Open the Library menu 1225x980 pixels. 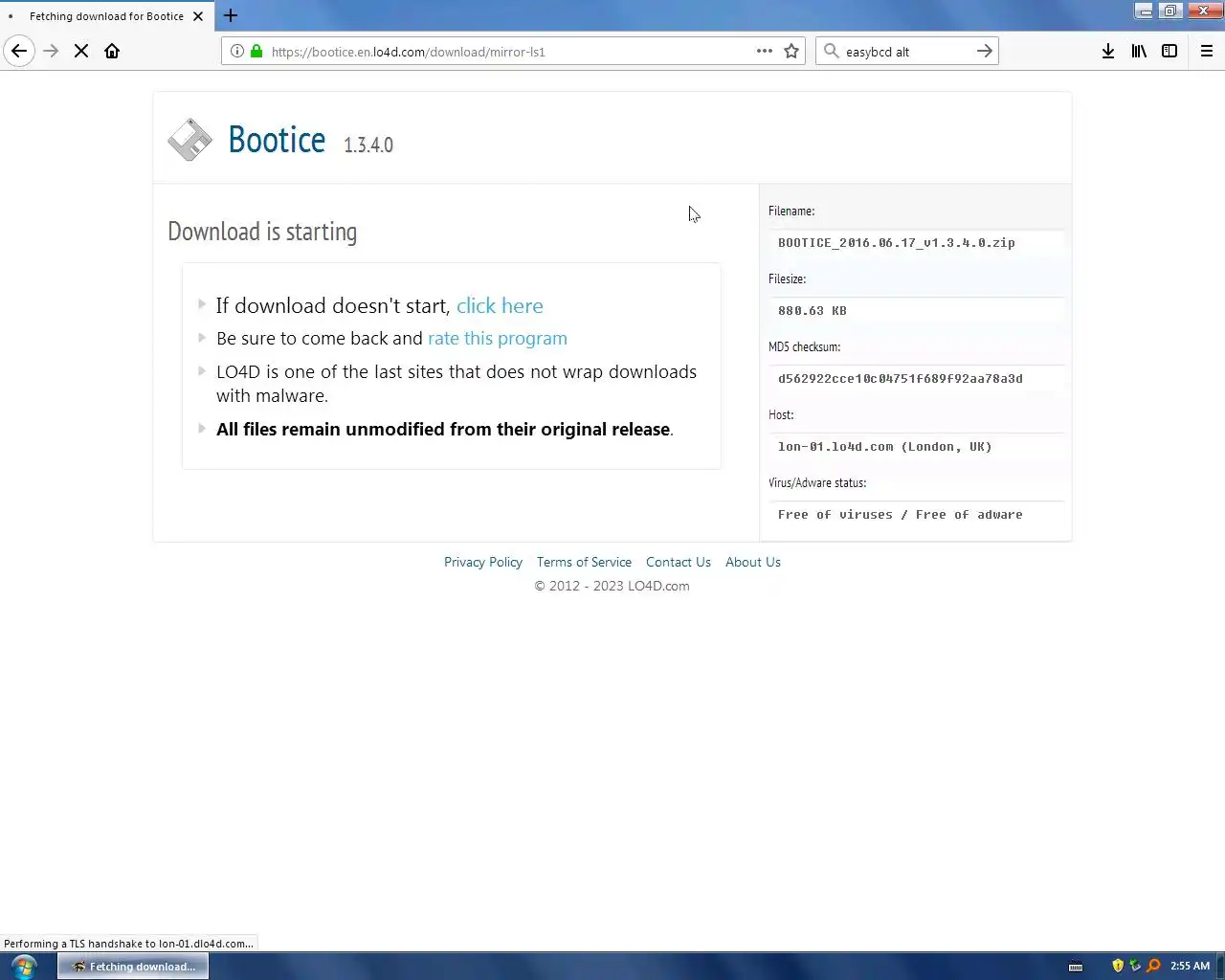[1139, 52]
